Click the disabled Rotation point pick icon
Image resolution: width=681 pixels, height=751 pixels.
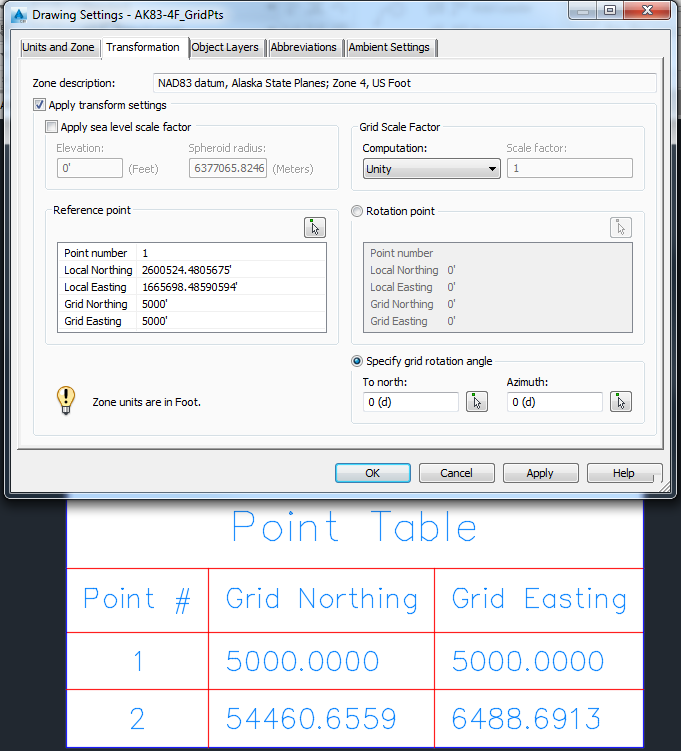(x=621, y=228)
